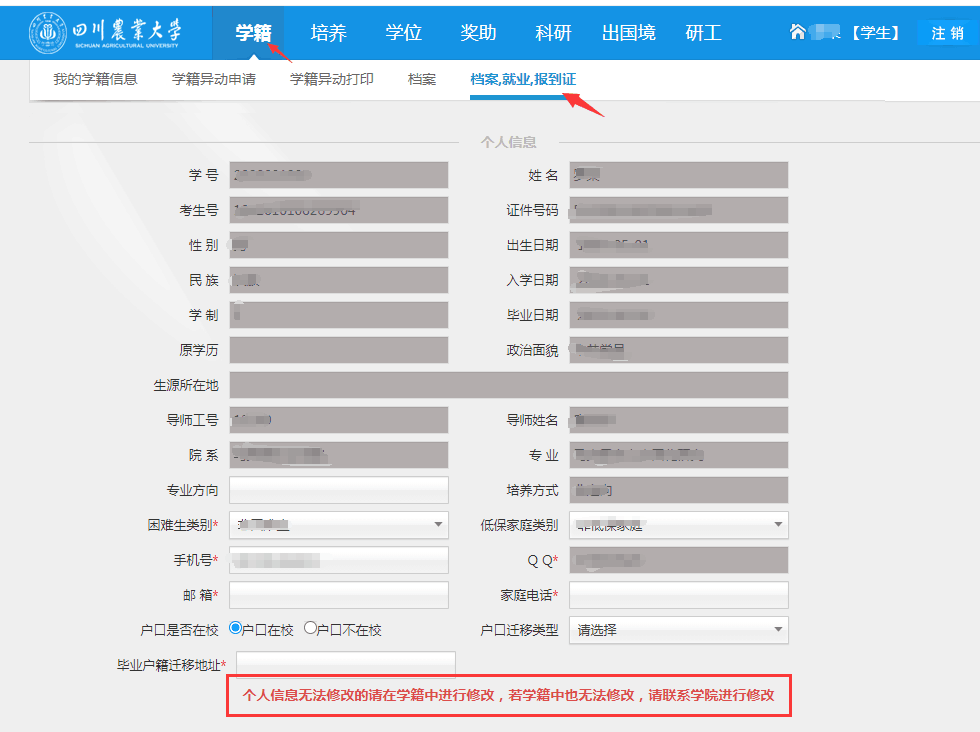Viewport: 980px width, 732px height.
Task: Select the 户口不在校 radio option
Action: 310,629
